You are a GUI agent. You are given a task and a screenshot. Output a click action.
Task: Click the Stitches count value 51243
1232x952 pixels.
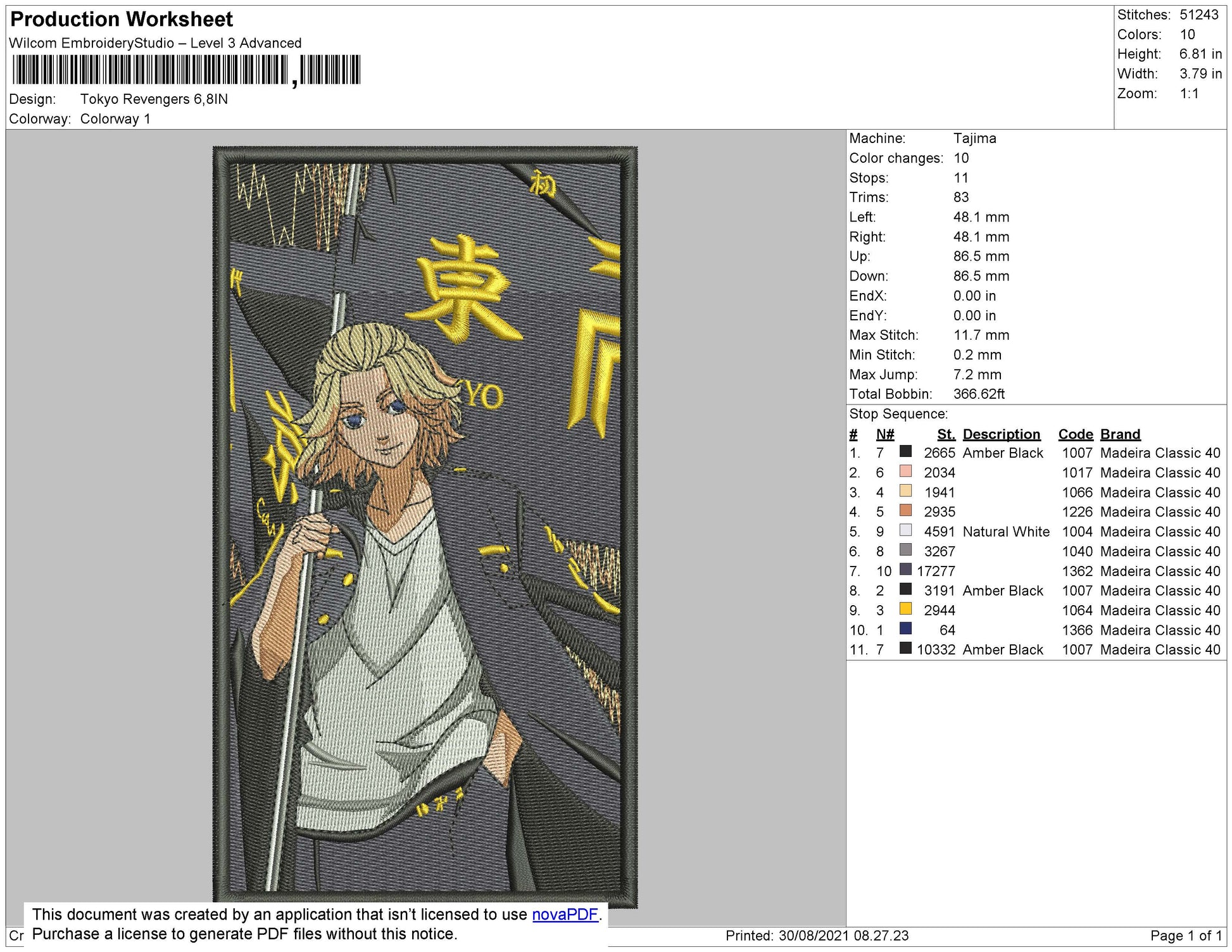click(x=1199, y=15)
